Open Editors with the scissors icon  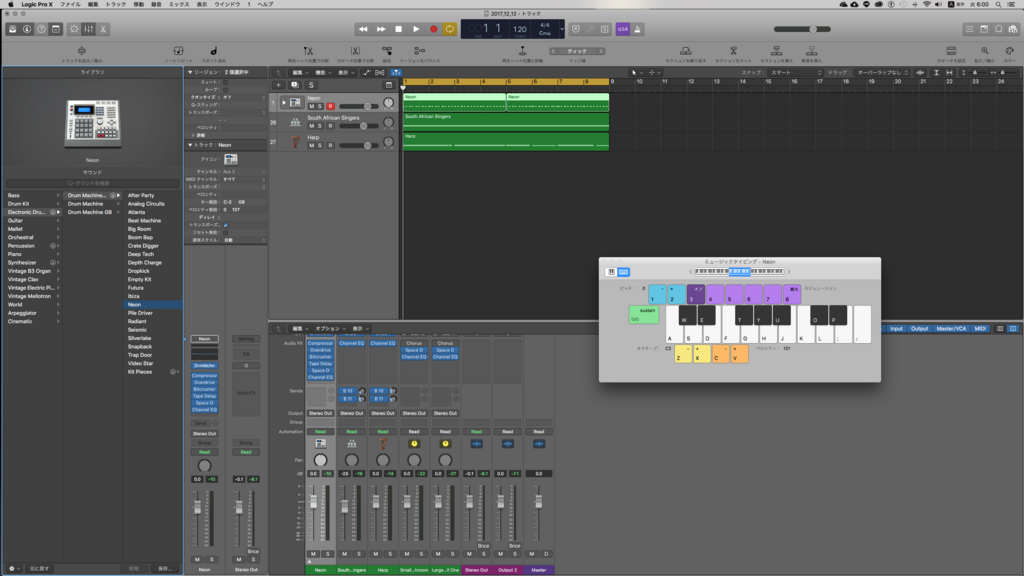coord(103,29)
